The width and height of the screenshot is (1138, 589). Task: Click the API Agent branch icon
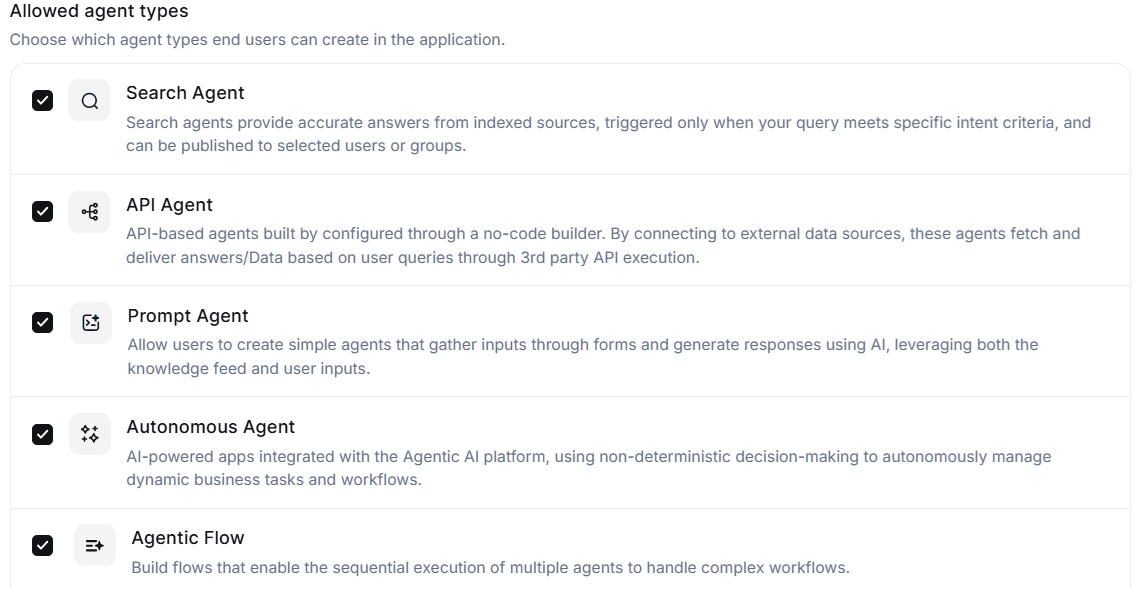tap(89, 212)
